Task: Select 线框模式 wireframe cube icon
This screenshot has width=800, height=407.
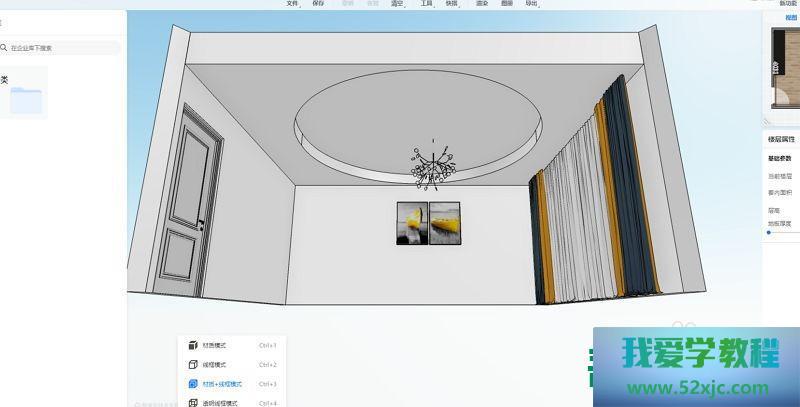Action: 193,364
